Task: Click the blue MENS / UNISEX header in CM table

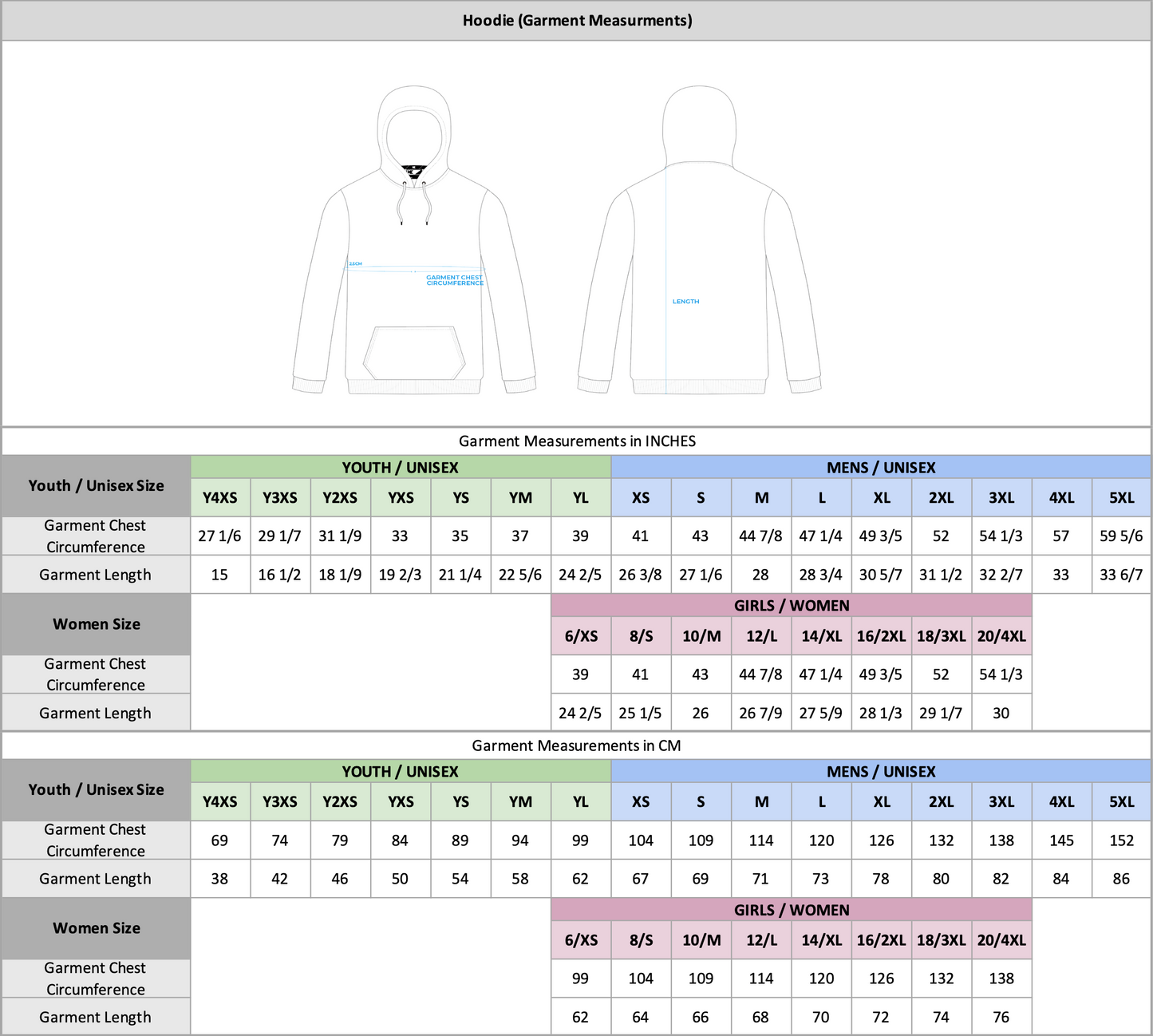Action: [x=880, y=772]
